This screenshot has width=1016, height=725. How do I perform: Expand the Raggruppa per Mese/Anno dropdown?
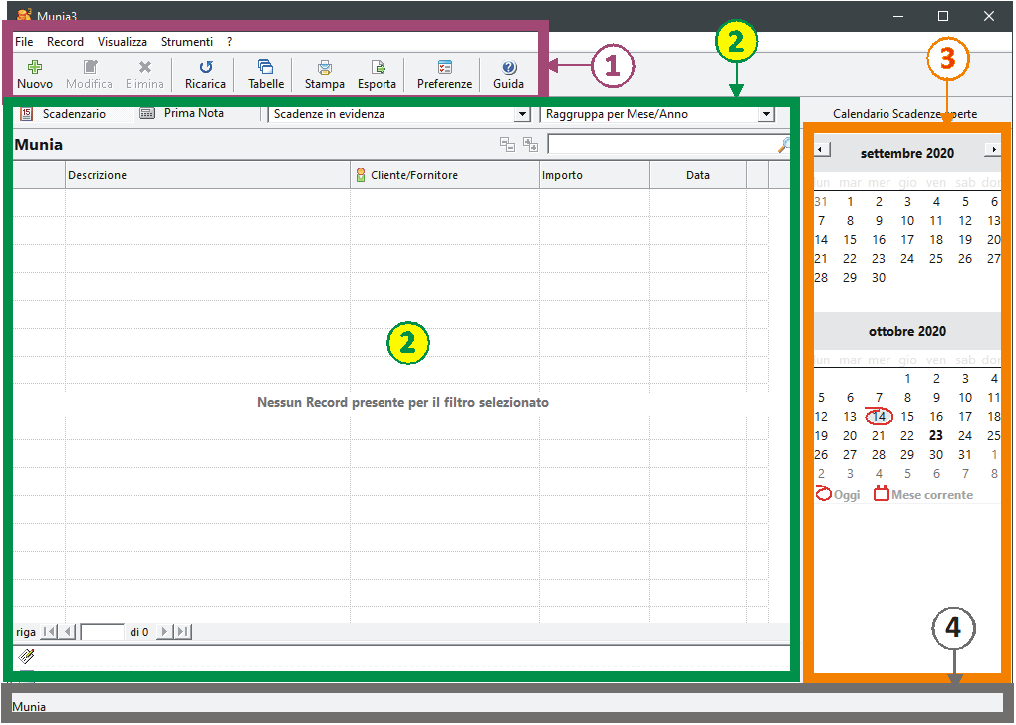click(x=766, y=115)
